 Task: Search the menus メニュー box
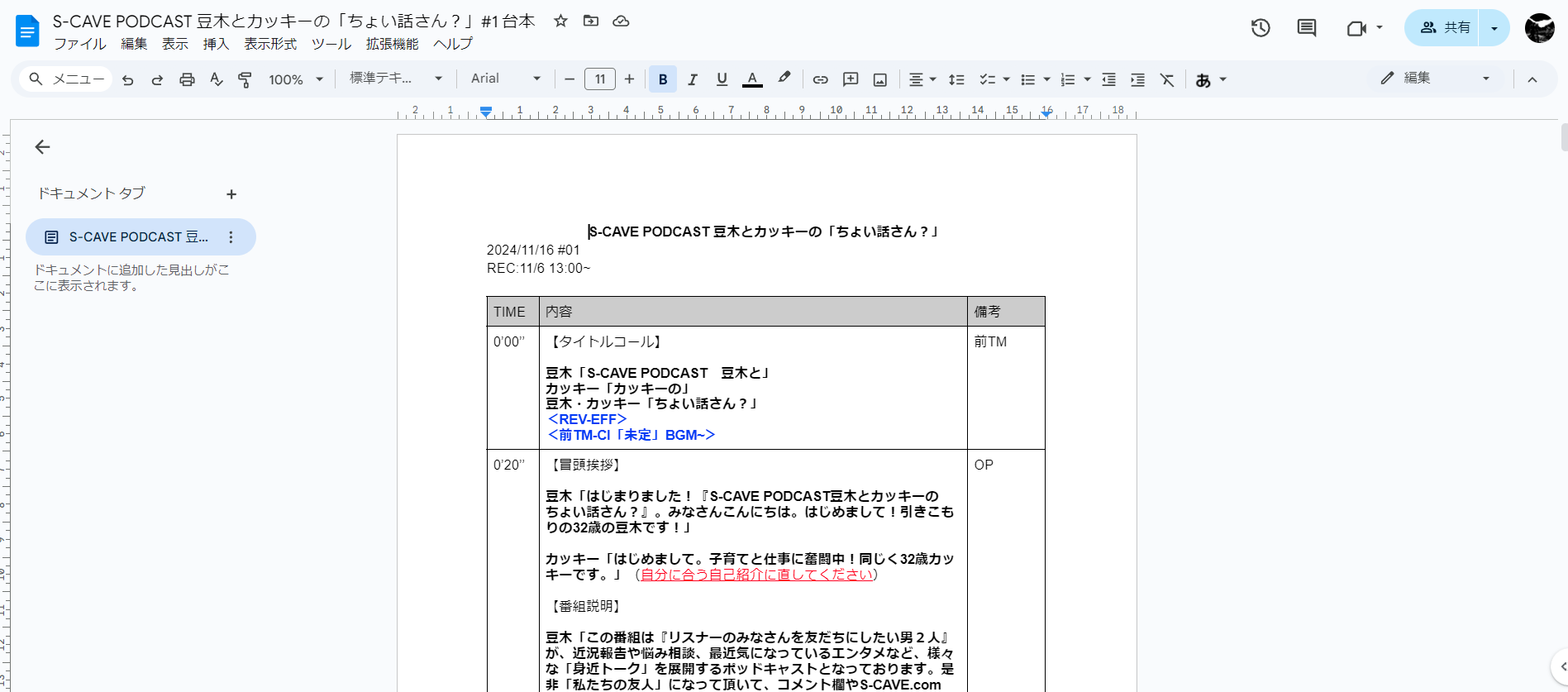pos(66,79)
